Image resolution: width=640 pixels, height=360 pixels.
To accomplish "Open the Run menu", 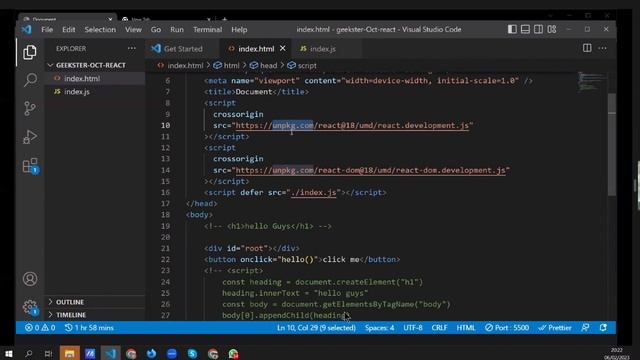I will pos(177,29).
